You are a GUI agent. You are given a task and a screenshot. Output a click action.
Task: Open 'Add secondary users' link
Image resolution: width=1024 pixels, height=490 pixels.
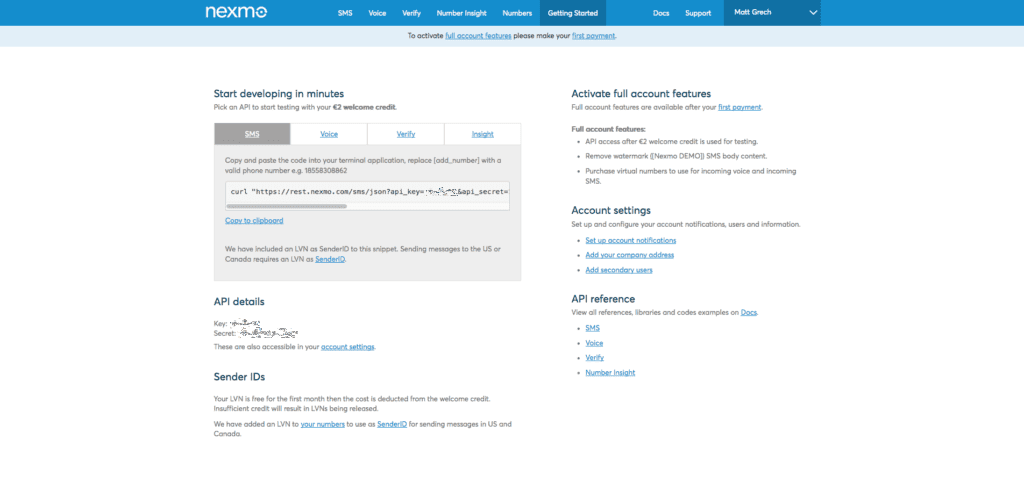tap(618, 270)
